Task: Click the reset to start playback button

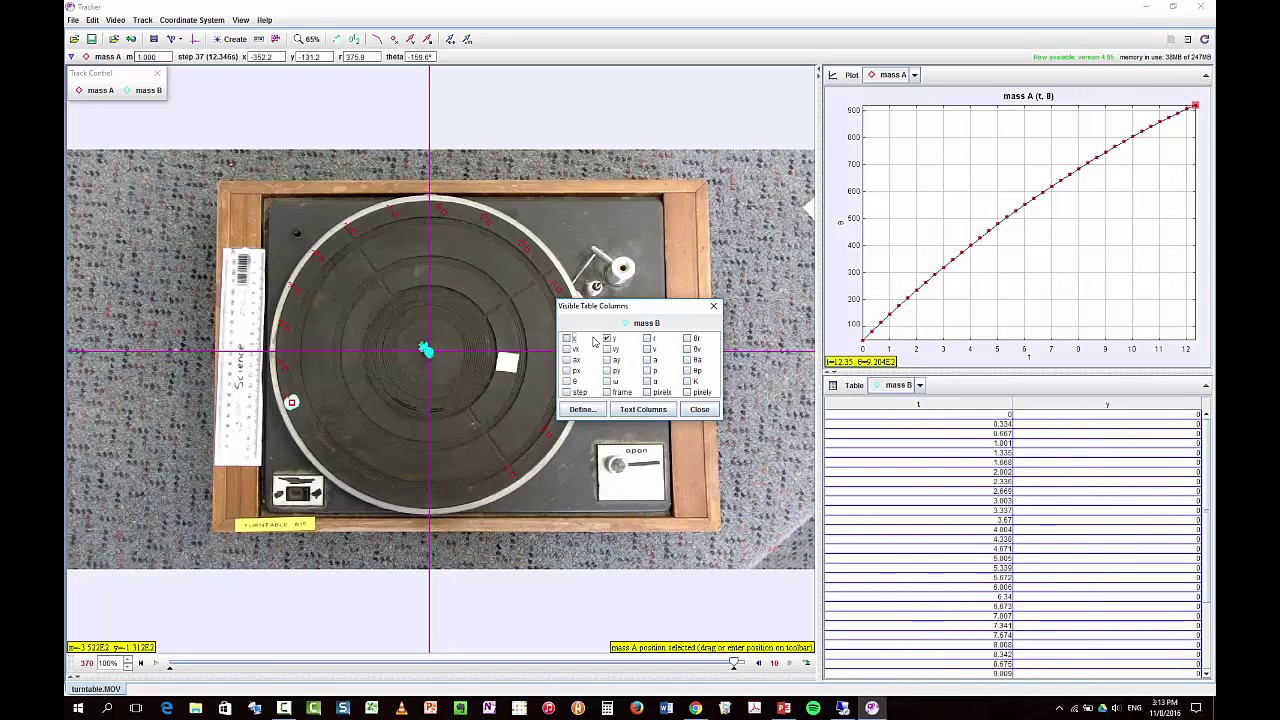Action: point(141,663)
